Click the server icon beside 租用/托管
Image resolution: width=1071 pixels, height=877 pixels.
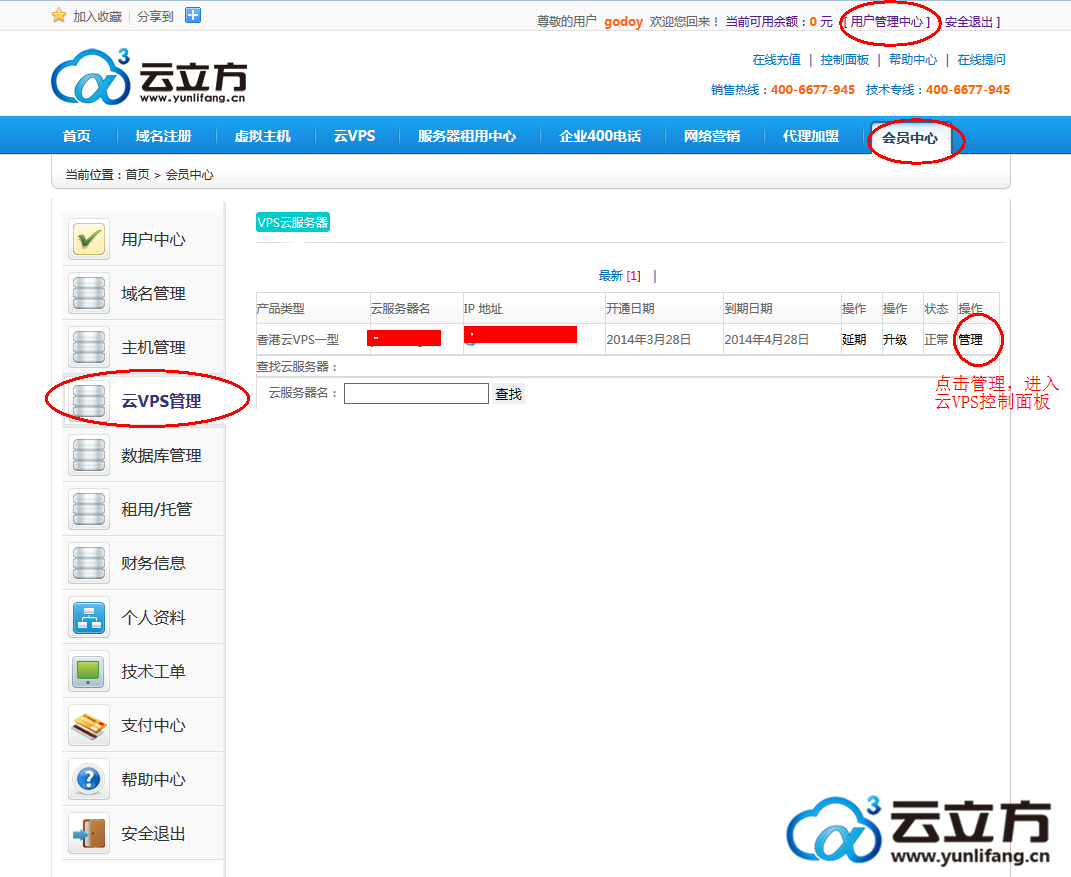coord(89,510)
